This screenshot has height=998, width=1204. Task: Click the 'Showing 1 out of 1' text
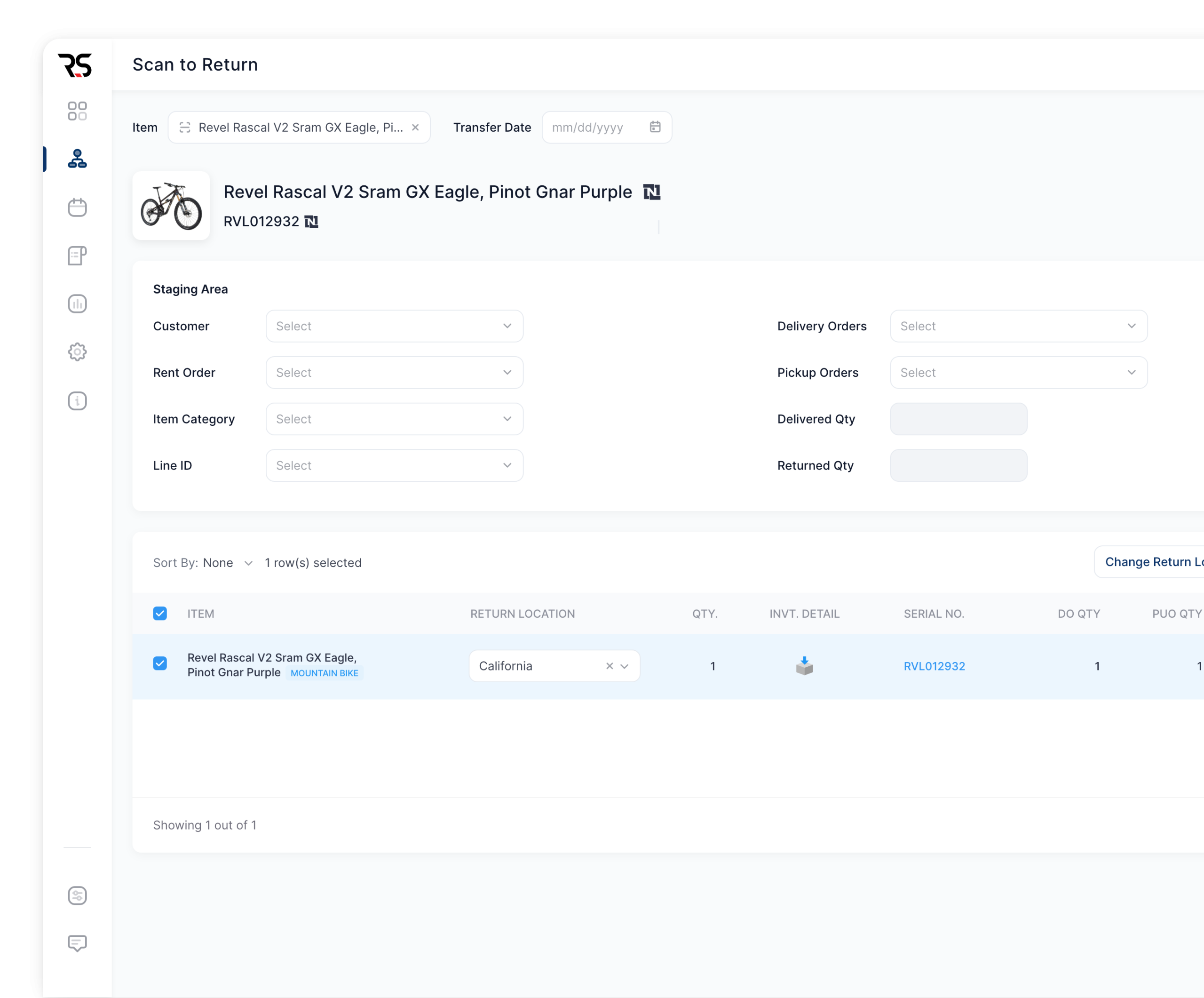click(205, 825)
